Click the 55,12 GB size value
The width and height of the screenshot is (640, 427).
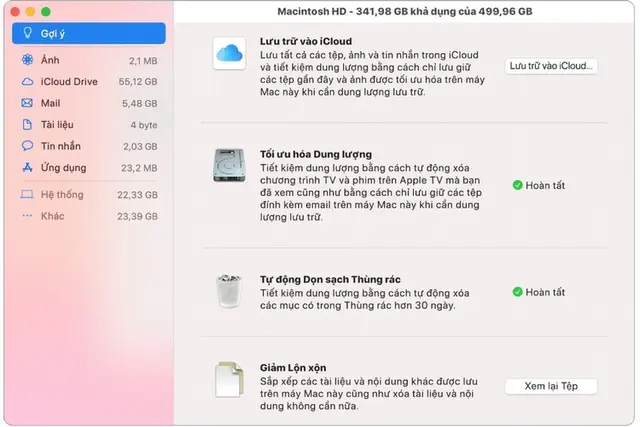(x=138, y=82)
